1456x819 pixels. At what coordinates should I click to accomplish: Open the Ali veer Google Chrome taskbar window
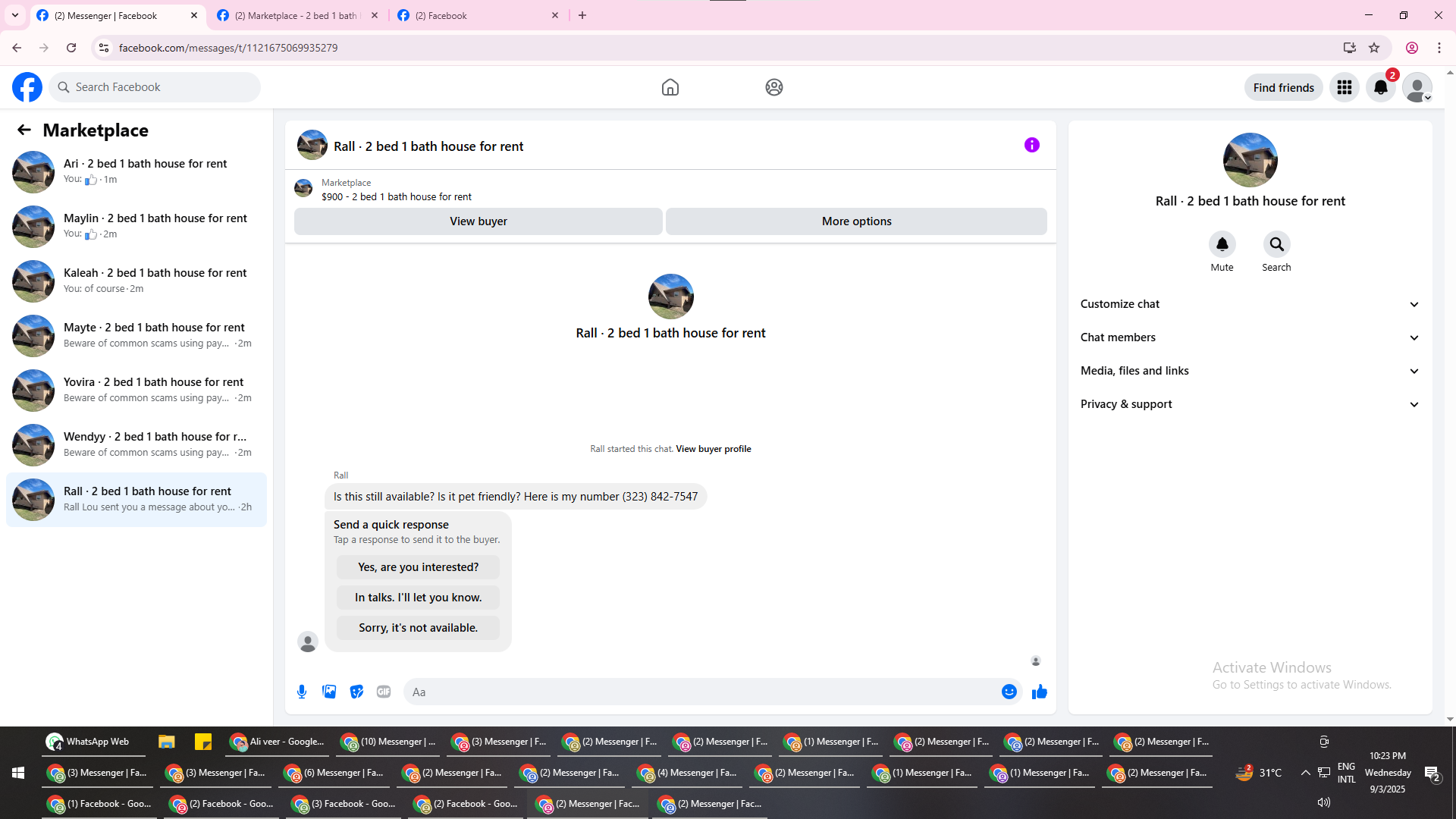tap(278, 742)
